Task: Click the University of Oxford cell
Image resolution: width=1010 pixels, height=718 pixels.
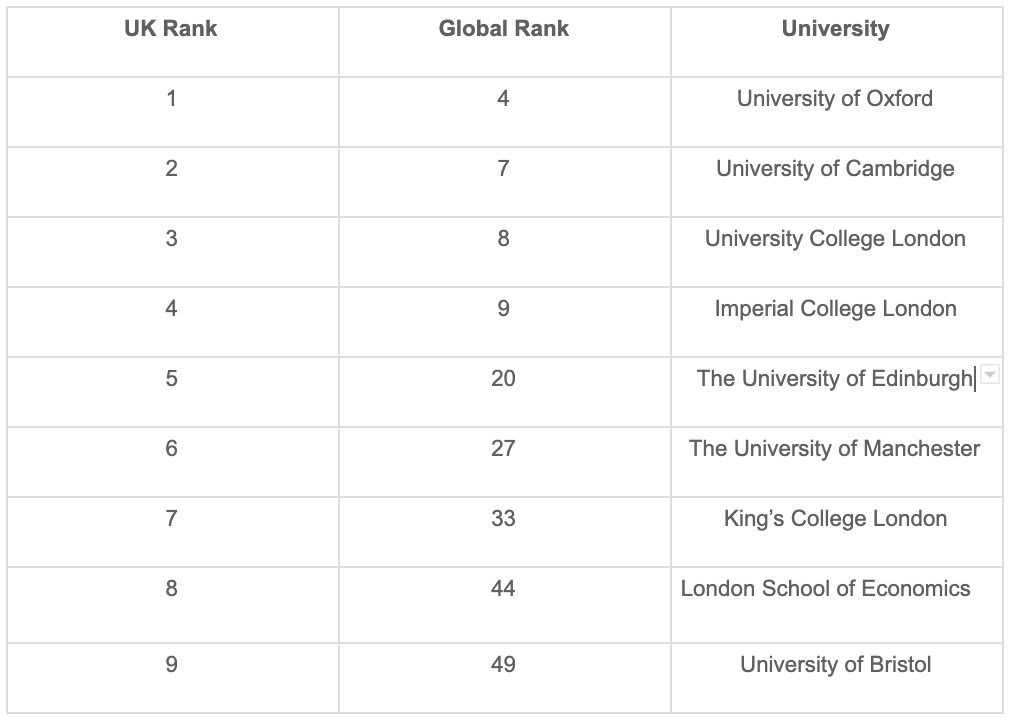Action: coord(836,112)
